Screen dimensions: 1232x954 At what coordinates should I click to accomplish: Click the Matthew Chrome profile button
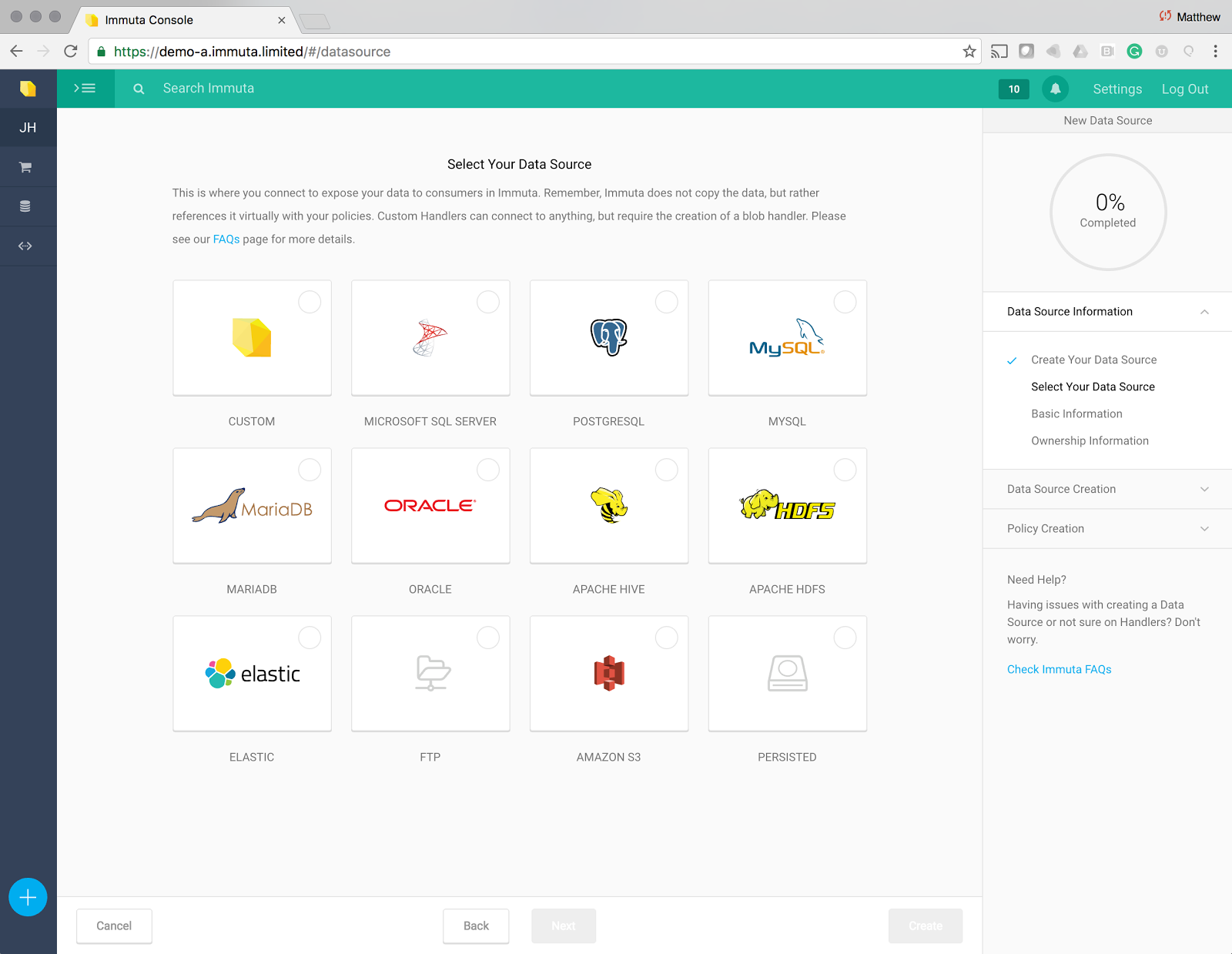point(1190,17)
